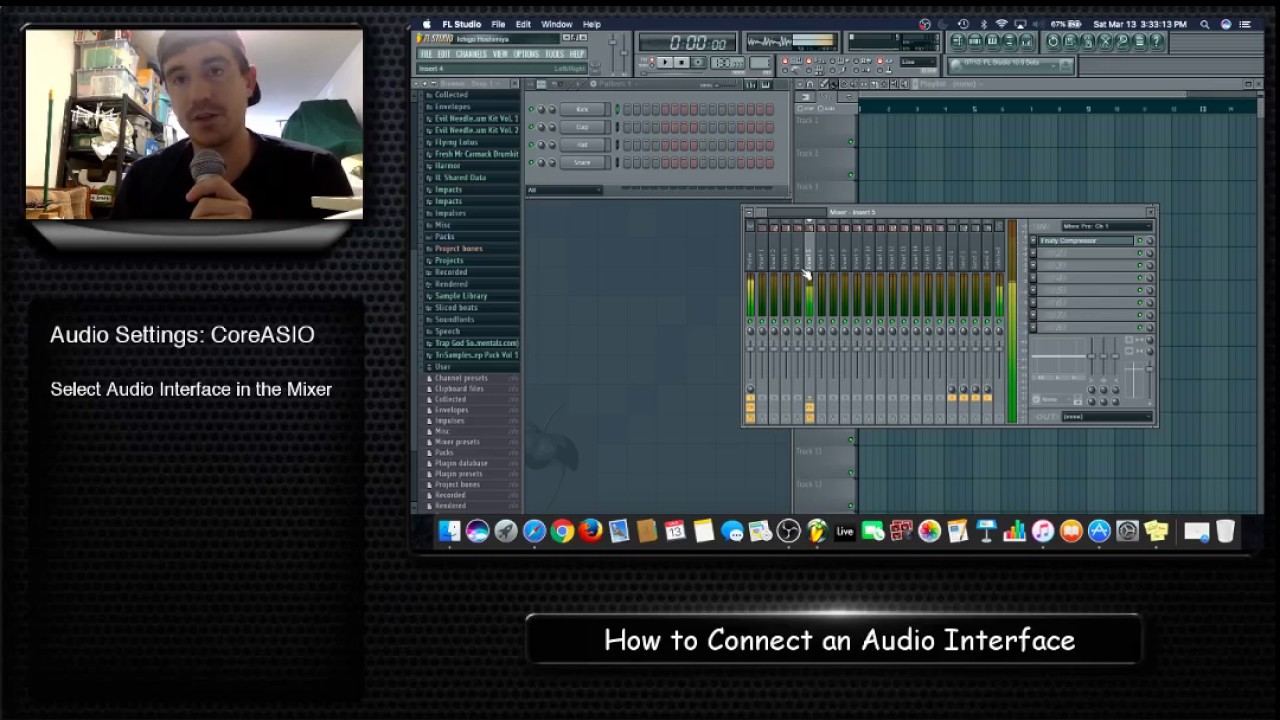The width and height of the screenshot is (1280, 720).
Task: Click the undo history circular arrow icon
Action: click(1053, 41)
